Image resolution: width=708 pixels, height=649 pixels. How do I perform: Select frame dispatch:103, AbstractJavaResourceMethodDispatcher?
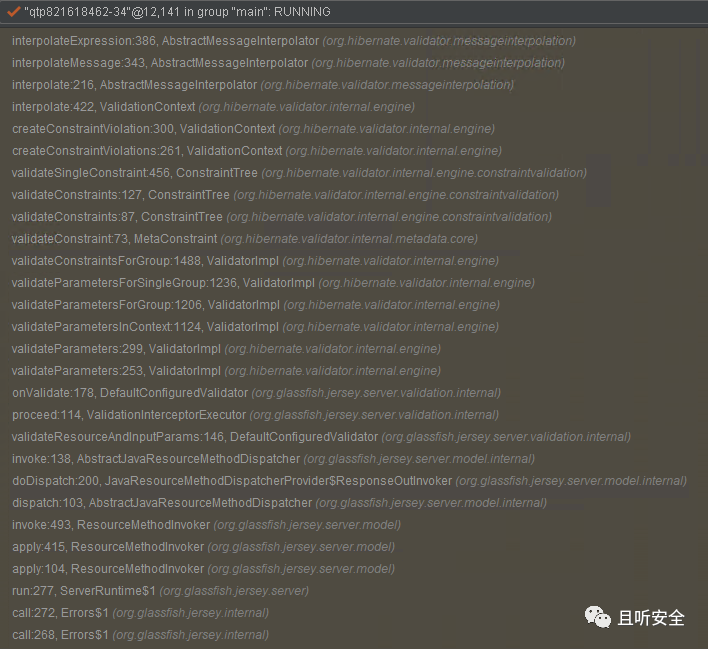[x=279, y=503]
